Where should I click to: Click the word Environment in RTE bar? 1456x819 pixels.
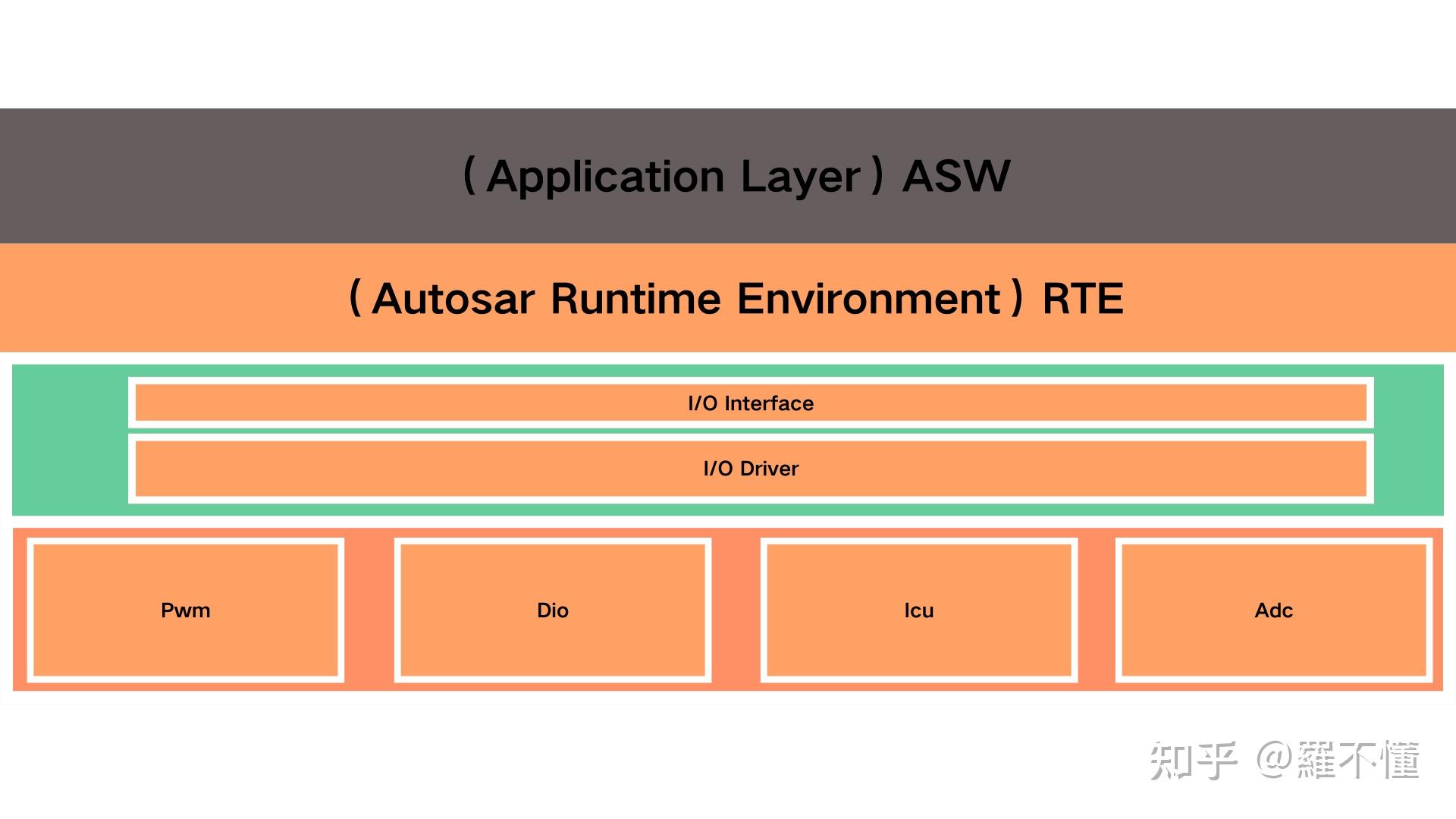[869, 298]
